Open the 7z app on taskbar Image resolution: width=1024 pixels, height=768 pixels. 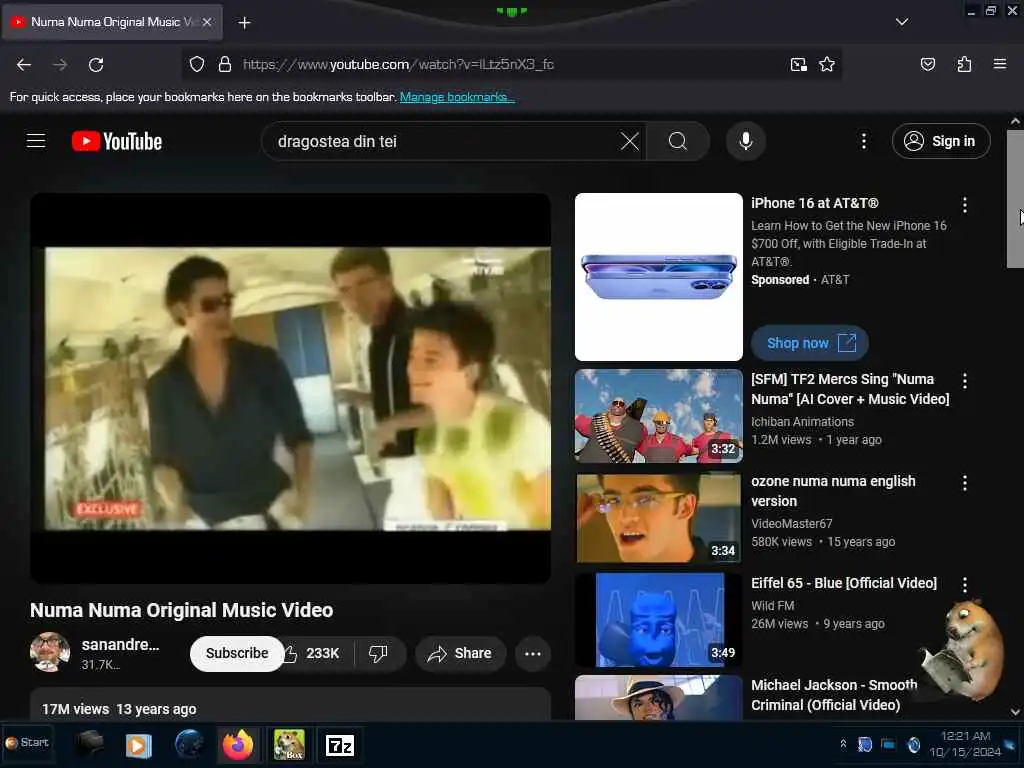coord(340,745)
